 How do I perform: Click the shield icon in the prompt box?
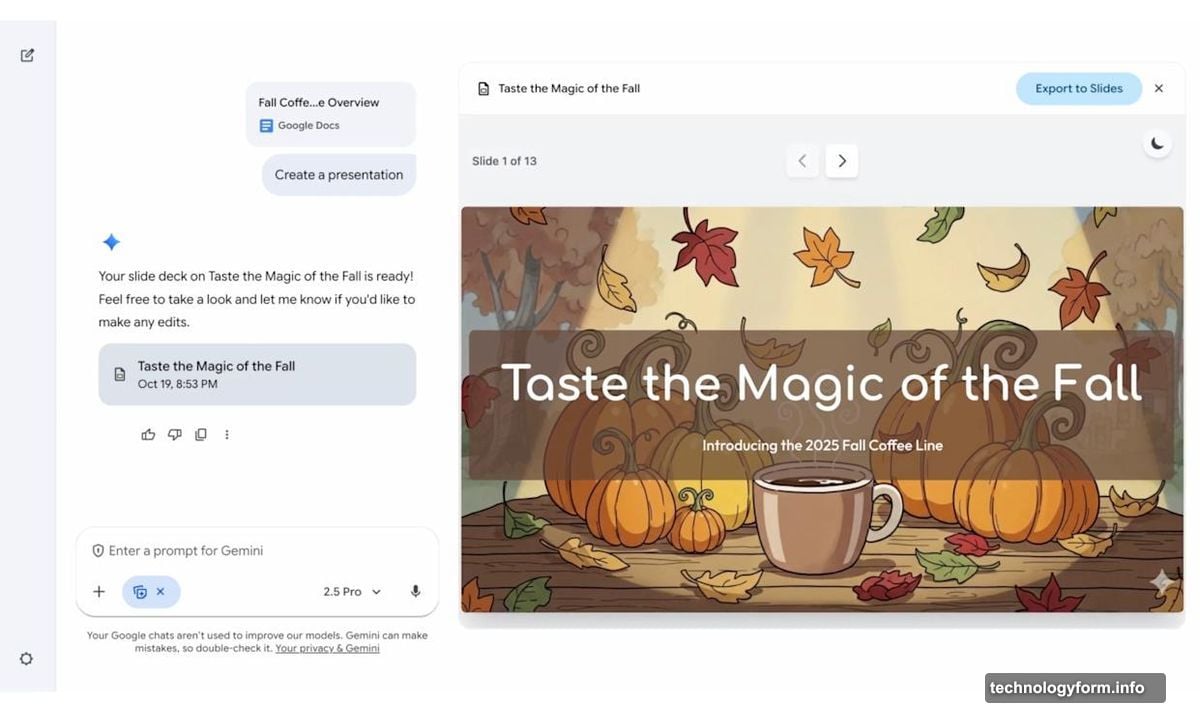click(x=98, y=551)
